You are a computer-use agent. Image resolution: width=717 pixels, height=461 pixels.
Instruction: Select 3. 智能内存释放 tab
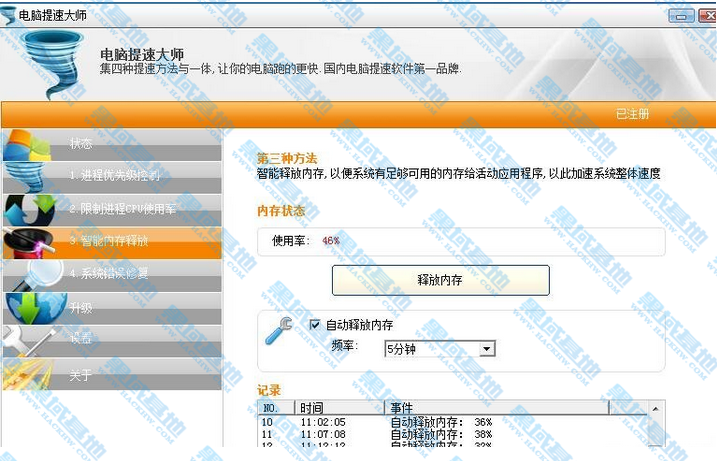click(112, 243)
